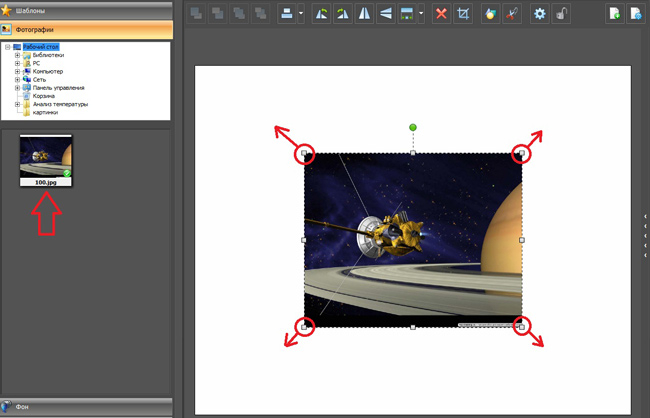The image size is (650, 418).
Task: Expand the Панель управления tree node
Action: click(17, 88)
